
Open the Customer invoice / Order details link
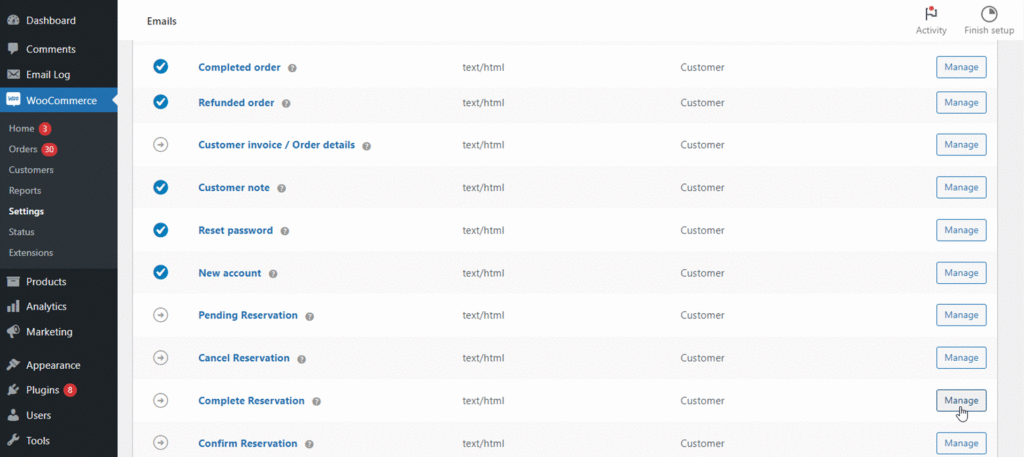point(277,145)
